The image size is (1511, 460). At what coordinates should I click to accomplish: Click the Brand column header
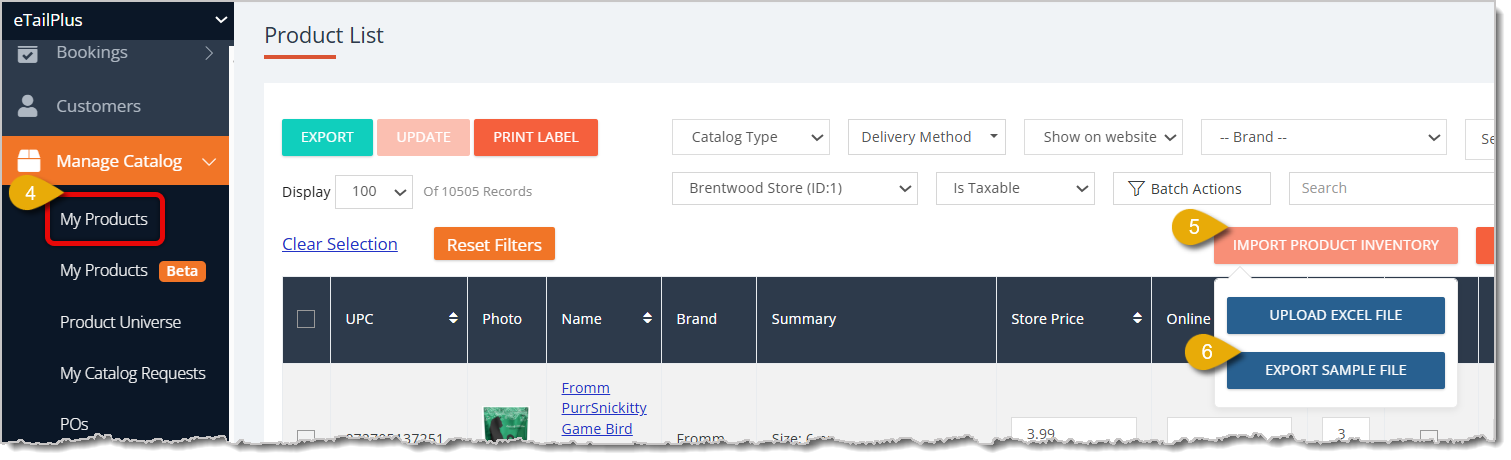(x=697, y=319)
